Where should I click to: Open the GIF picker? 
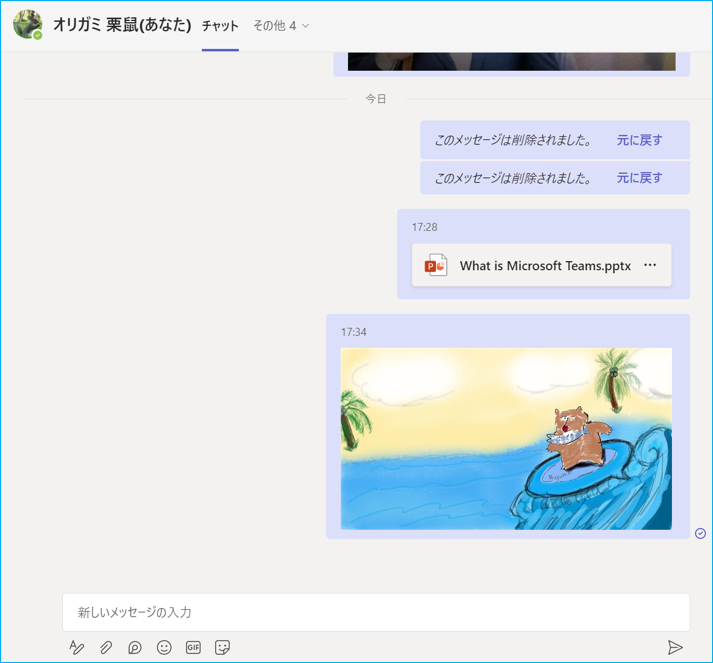coord(193,648)
